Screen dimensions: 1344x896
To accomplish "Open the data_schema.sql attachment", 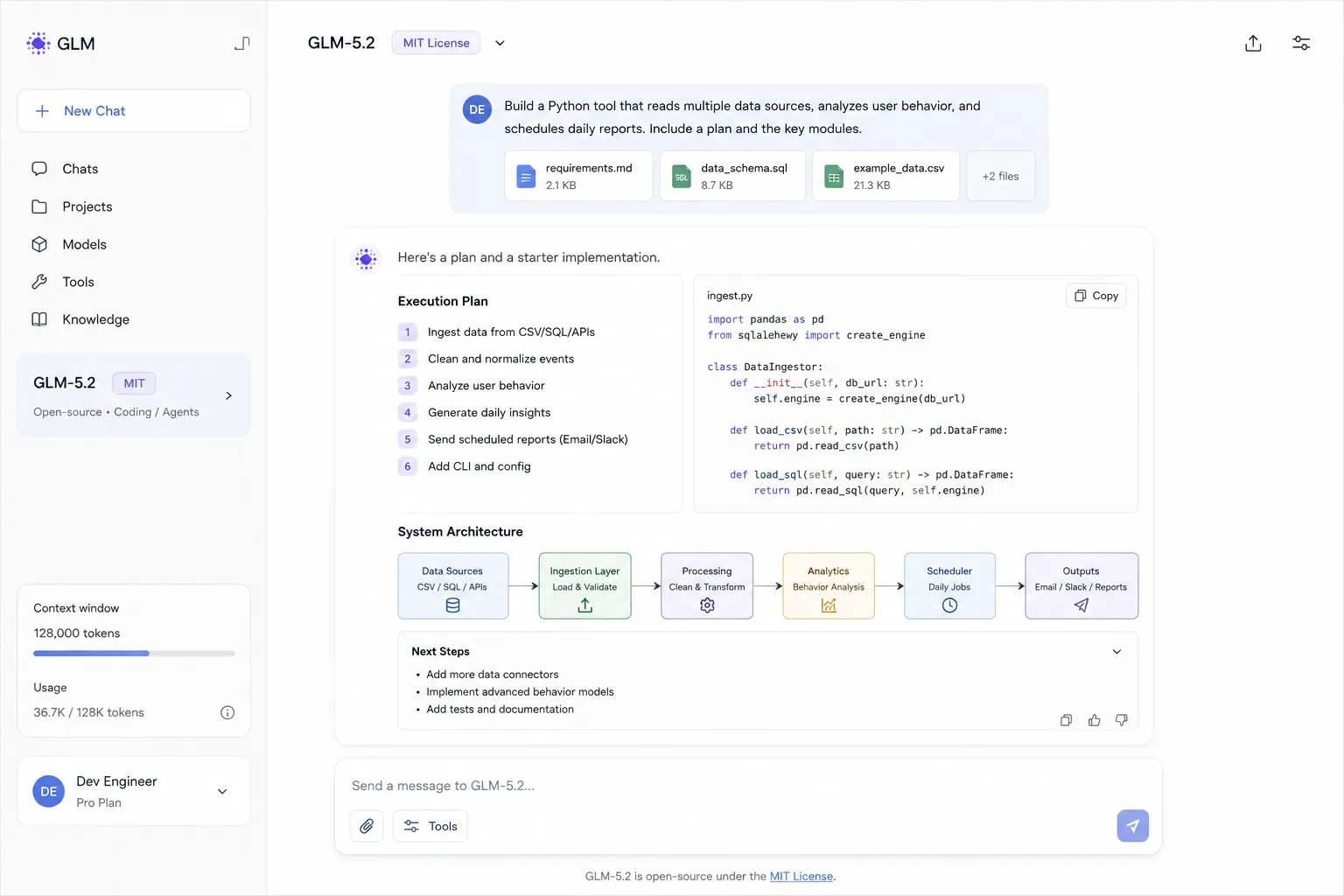I will [732, 176].
